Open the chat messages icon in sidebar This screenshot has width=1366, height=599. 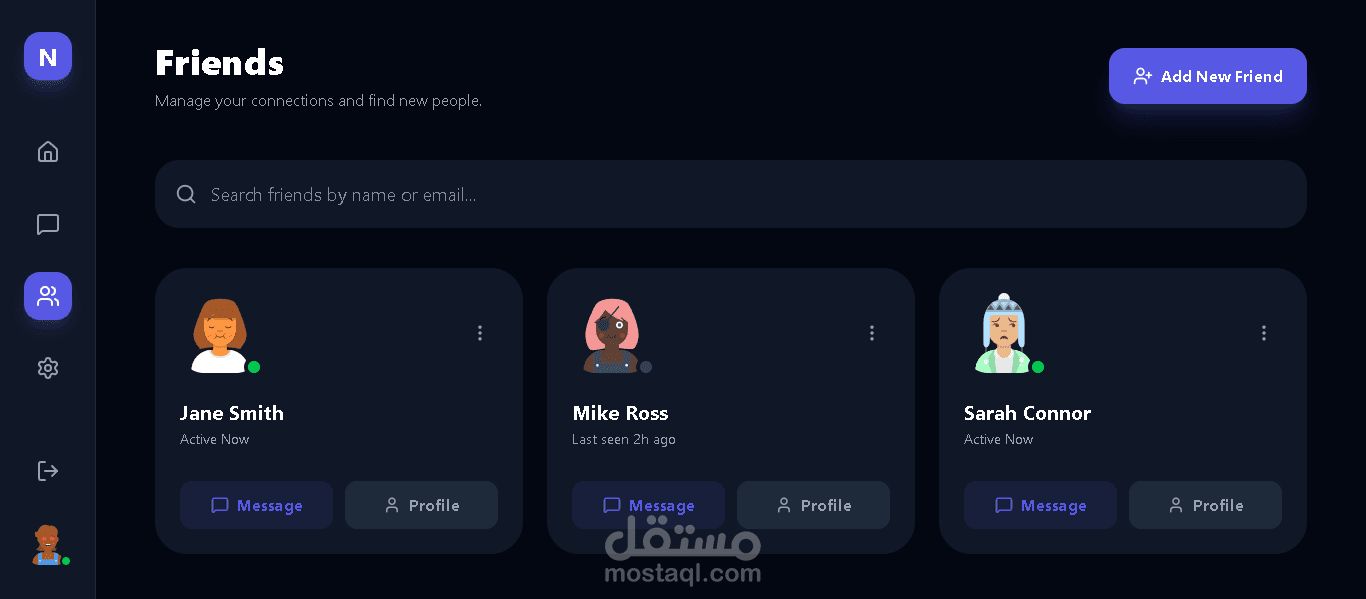48,224
